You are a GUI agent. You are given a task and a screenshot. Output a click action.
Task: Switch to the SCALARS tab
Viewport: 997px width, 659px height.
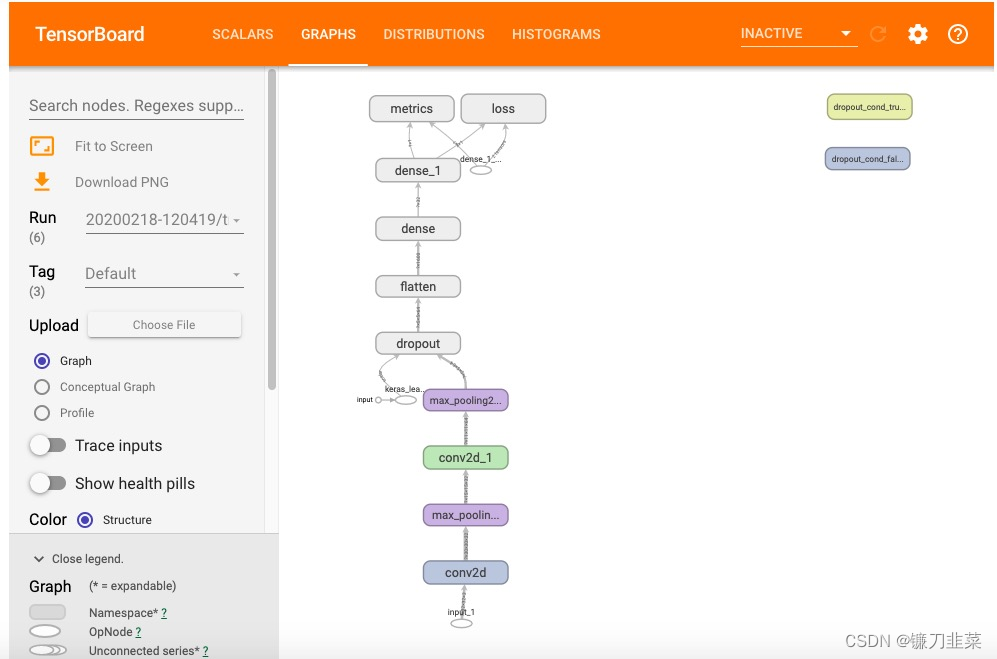[x=242, y=33]
